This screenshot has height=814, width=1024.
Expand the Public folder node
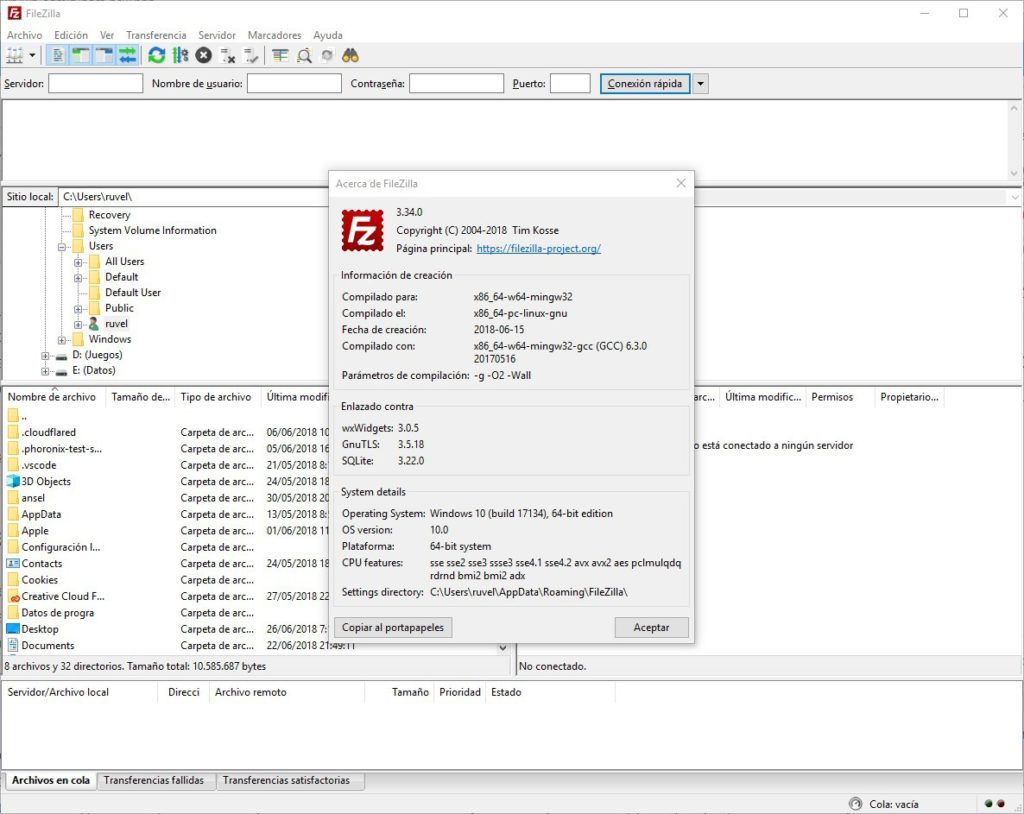[x=78, y=309]
